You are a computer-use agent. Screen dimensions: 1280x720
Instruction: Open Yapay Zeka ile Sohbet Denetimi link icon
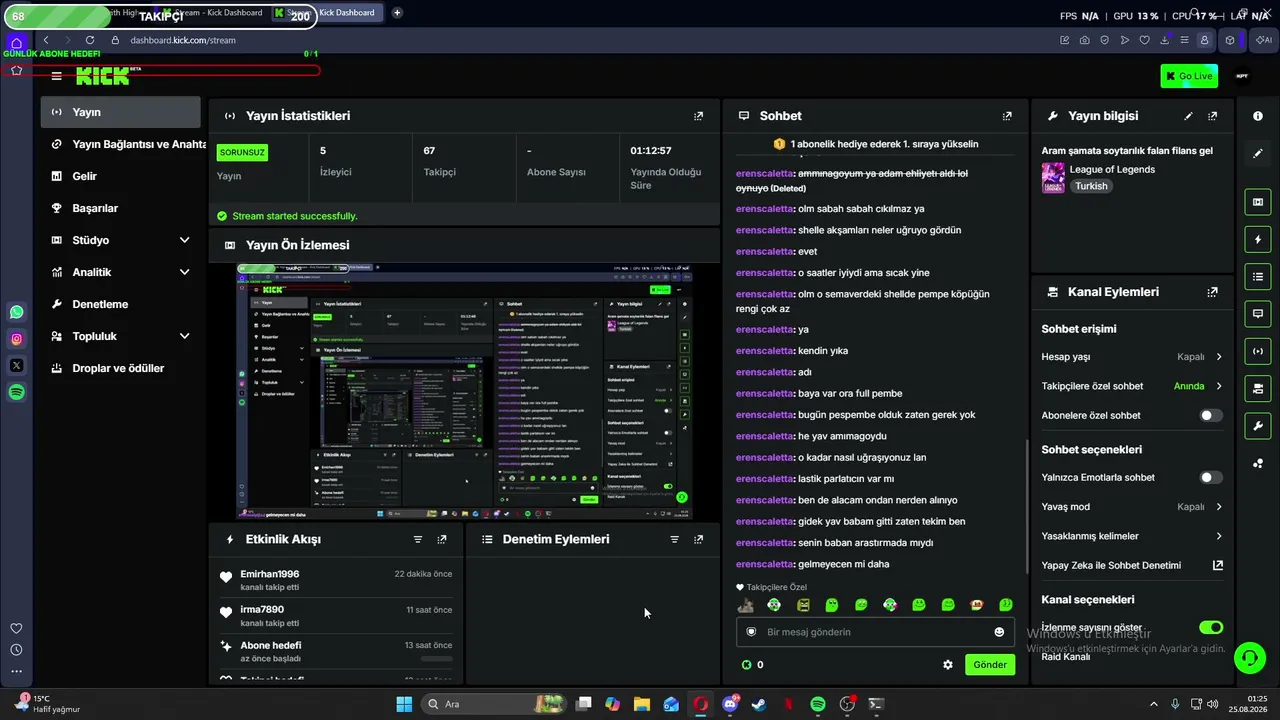click(x=1218, y=566)
